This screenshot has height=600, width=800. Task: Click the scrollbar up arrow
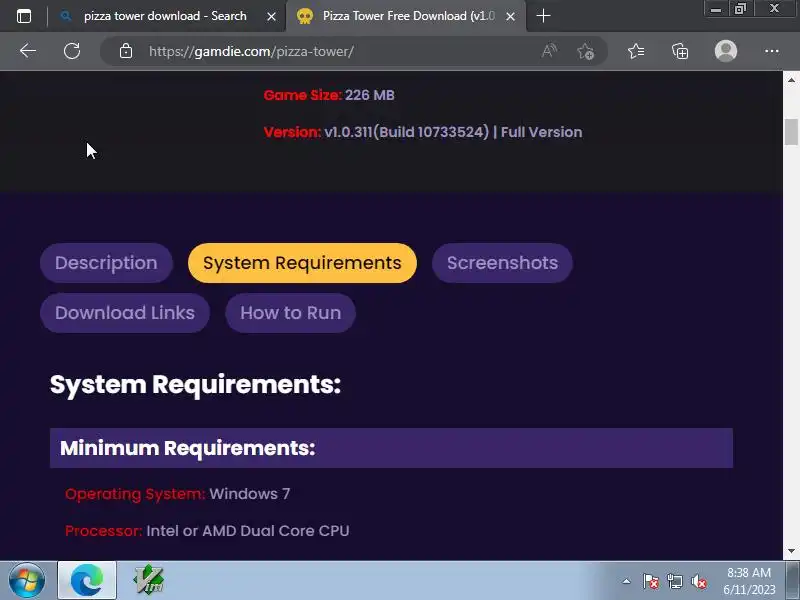click(x=791, y=80)
